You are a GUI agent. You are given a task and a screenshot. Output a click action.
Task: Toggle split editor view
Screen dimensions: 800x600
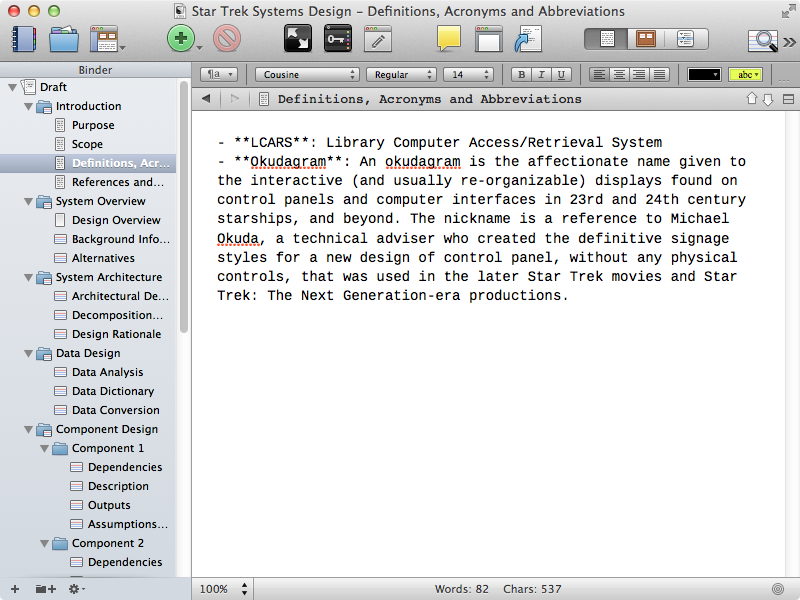(x=788, y=99)
